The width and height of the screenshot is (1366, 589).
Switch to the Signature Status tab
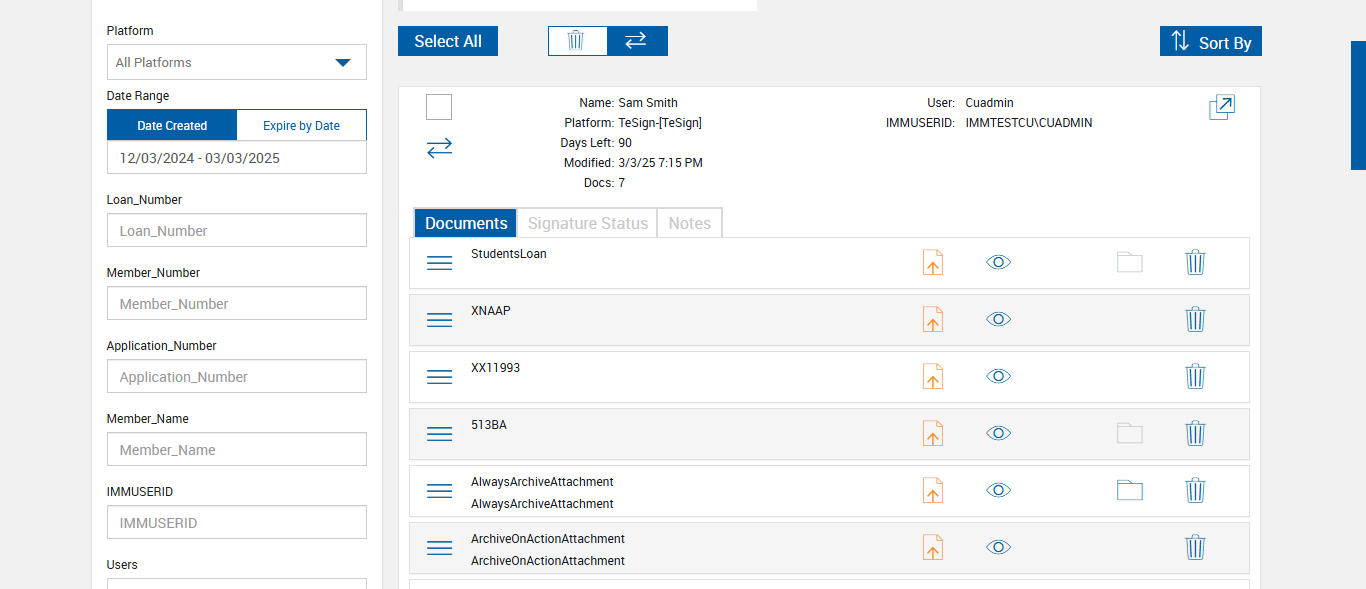click(x=588, y=223)
